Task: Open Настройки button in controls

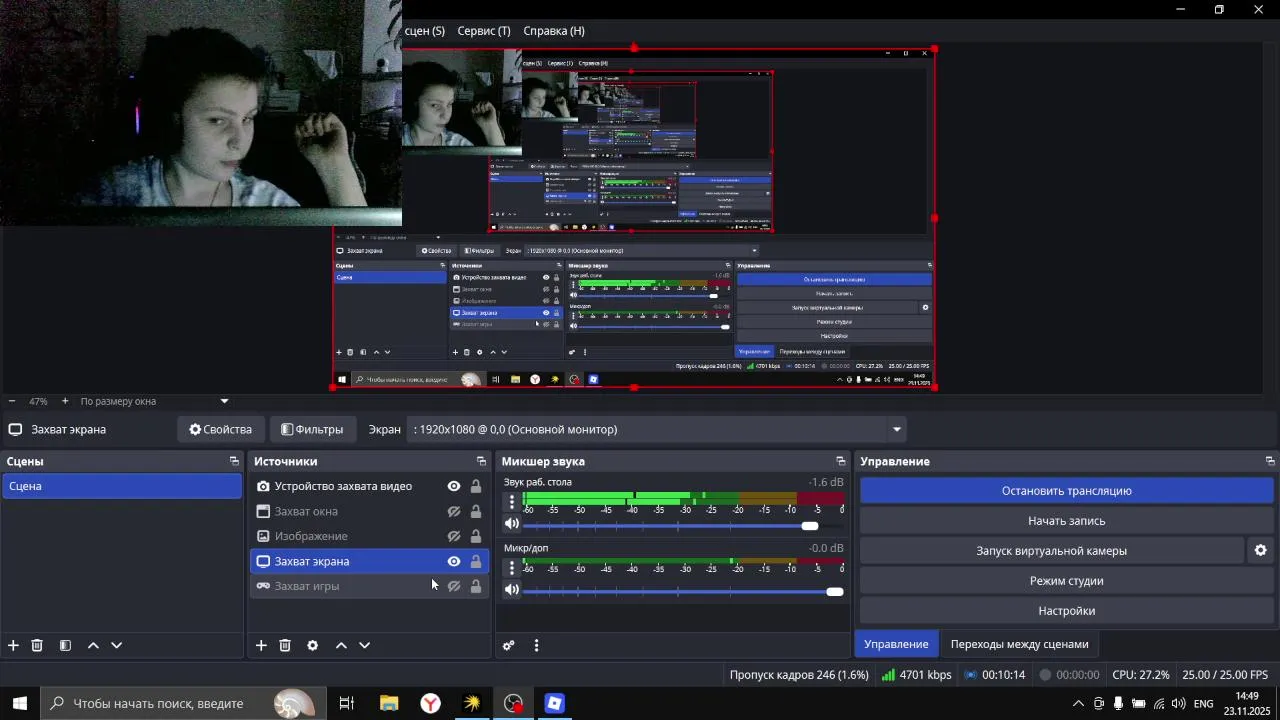Action: 1067,611
